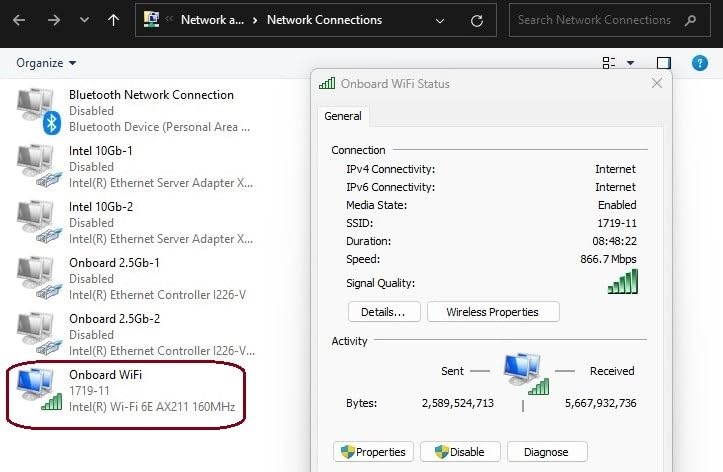This screenshot has height=472, width=723.
Task: Open view options dropdown arrow
Action: pos(630,63)
